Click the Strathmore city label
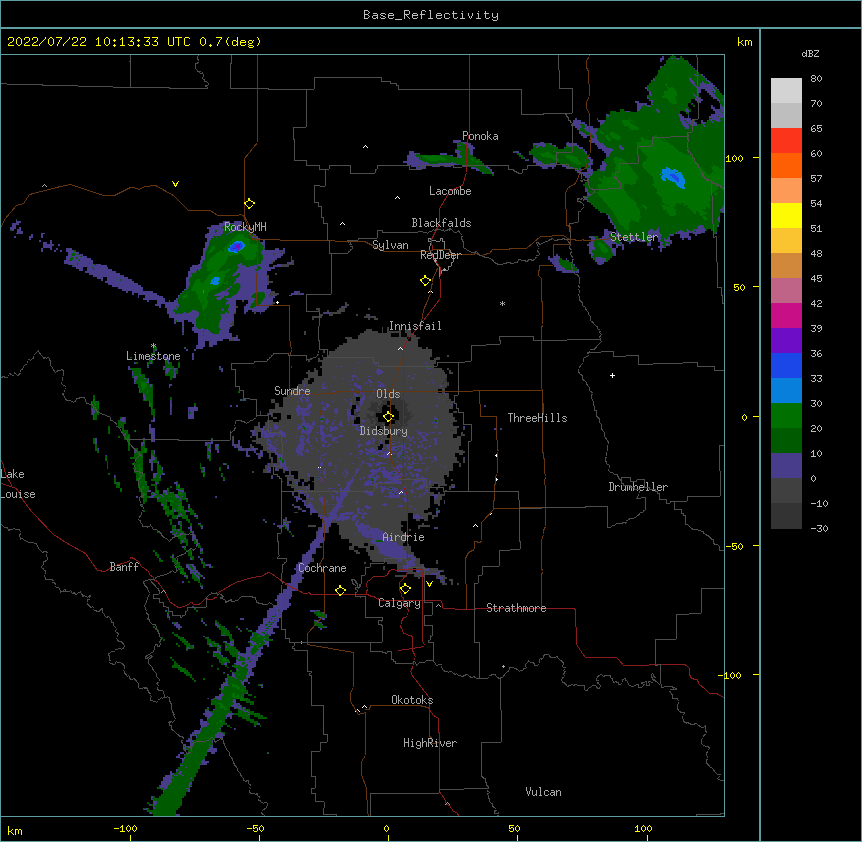The image size is (862, 842). (516, 608)
